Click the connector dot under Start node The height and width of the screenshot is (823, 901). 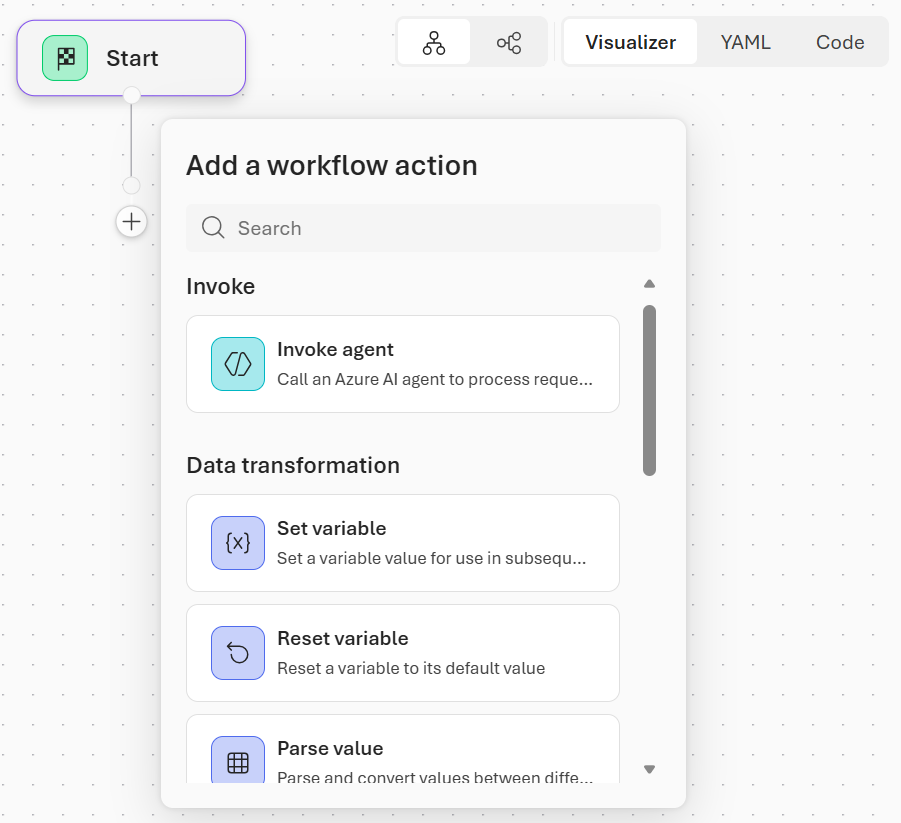point(131,96)
